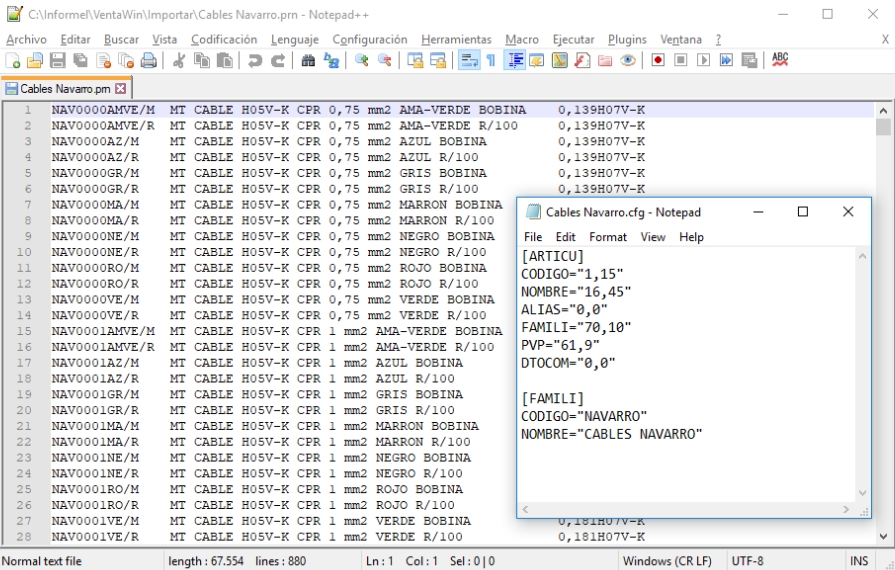The height and width of the screenshot is (570, 895).
Task: Open the Configuración menu
Action: pos(370,39)
